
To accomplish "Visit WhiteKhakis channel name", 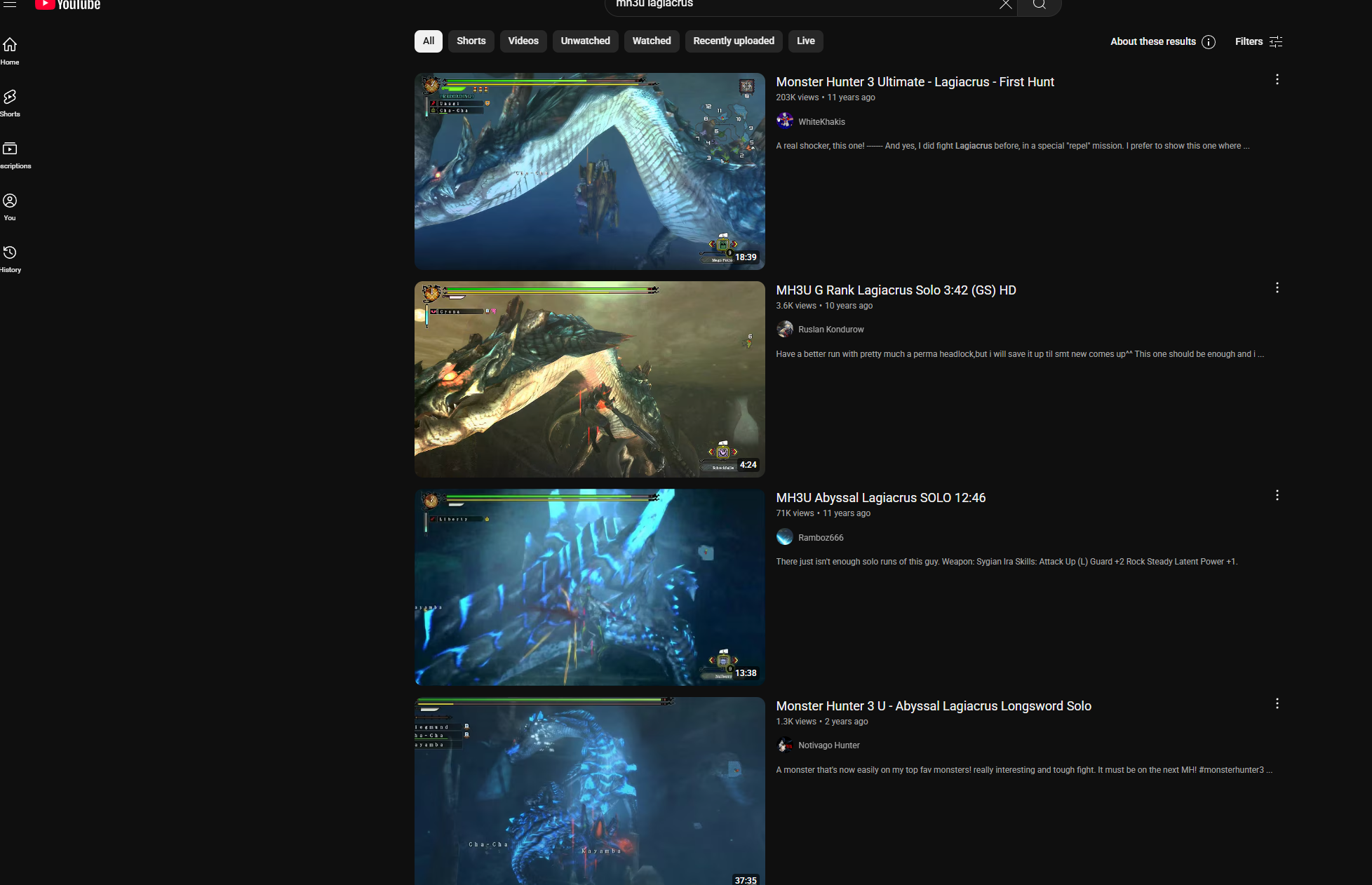I will pos(821,122).
